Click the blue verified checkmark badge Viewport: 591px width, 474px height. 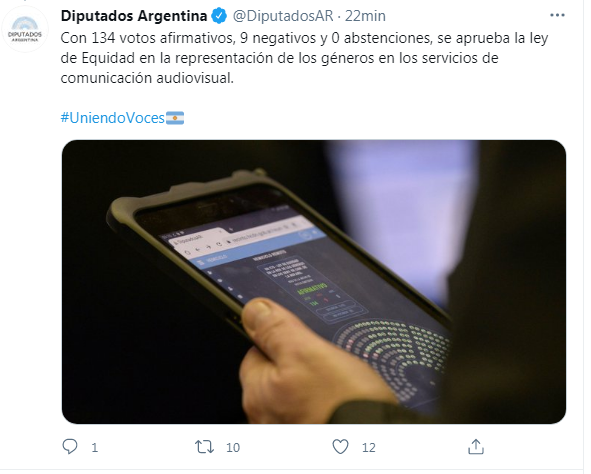pos(219,16)
